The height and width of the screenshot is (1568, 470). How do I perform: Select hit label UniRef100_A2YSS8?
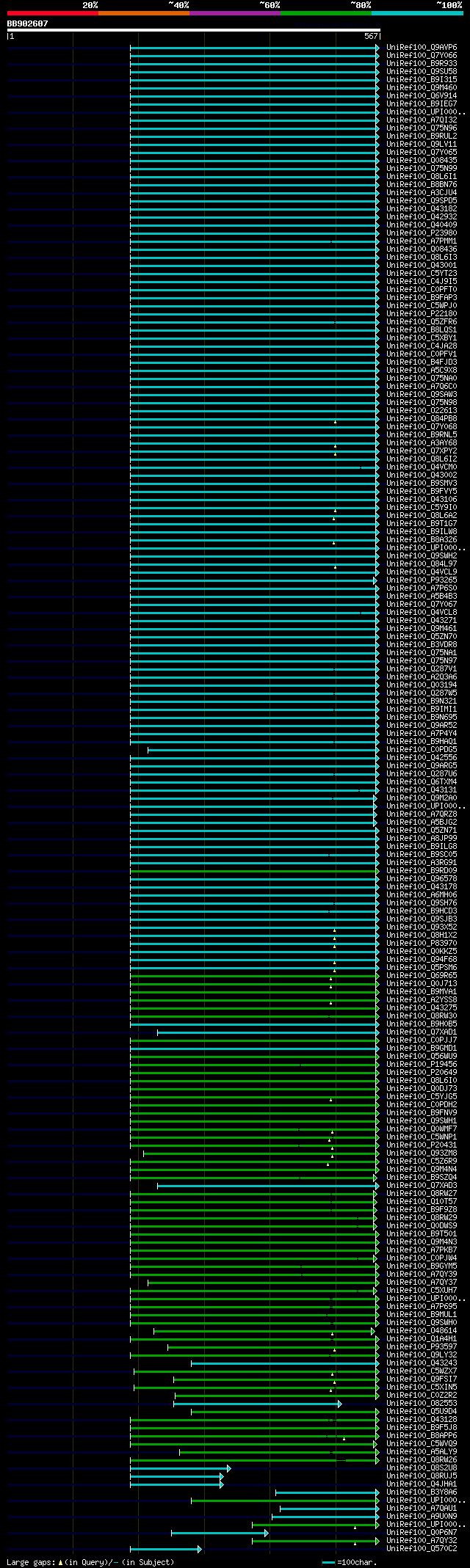click(422, 999)
